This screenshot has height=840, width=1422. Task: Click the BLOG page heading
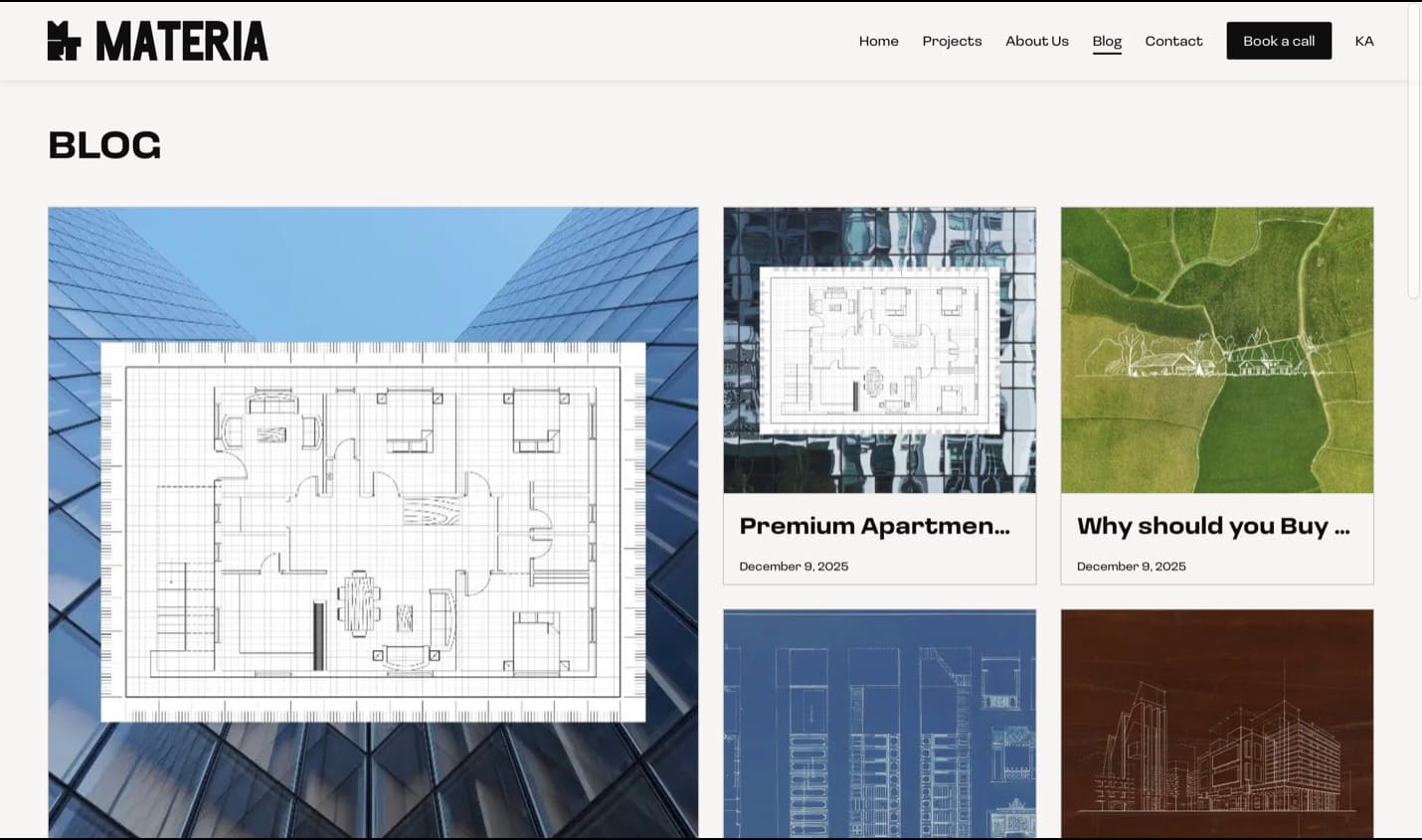(x=104, y=145)
